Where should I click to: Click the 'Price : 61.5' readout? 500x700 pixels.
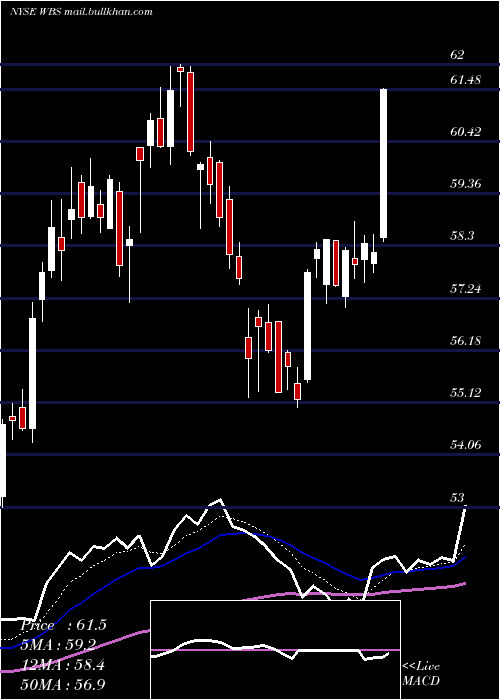63,625
